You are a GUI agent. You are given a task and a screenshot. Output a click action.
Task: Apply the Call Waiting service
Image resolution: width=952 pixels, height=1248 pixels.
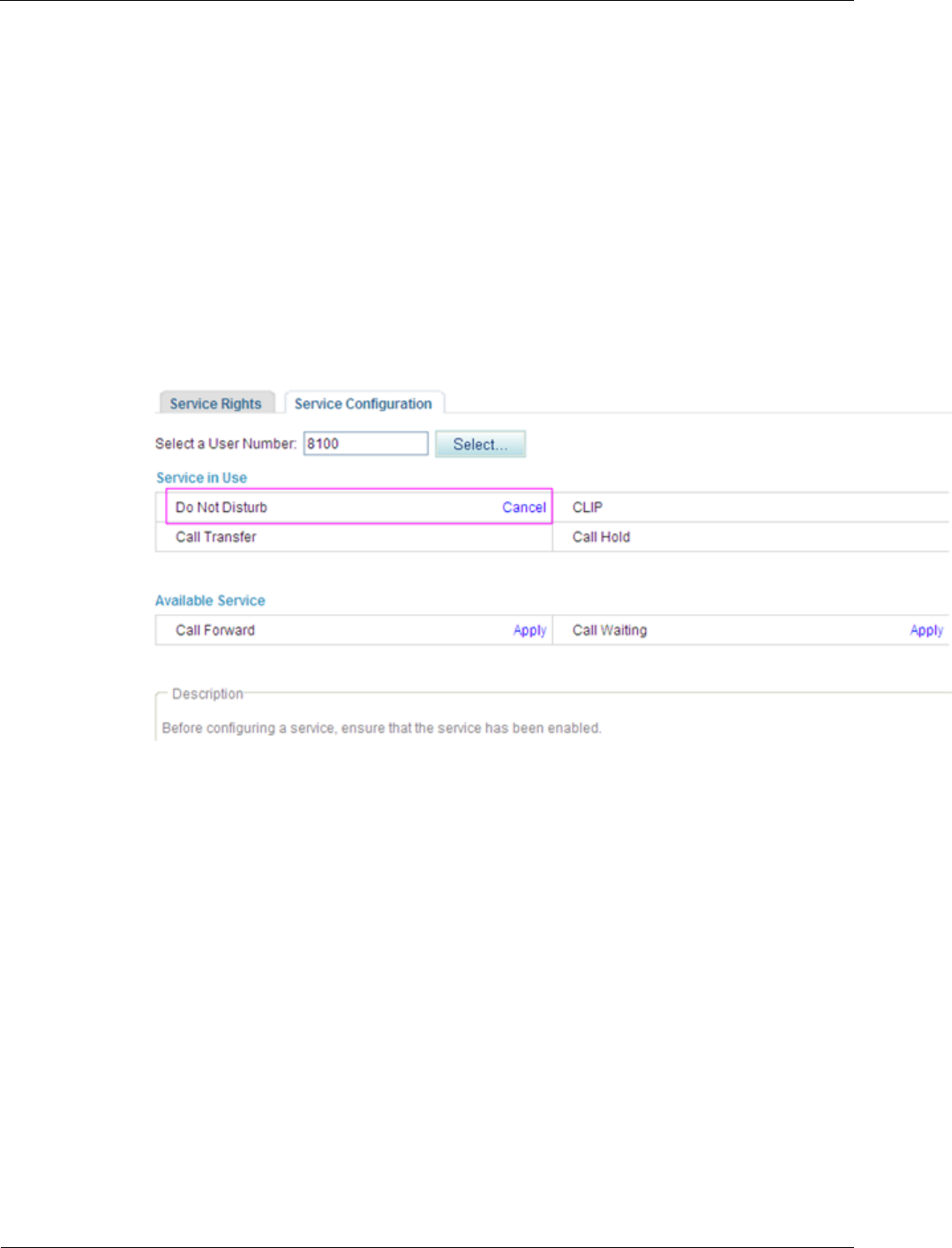pyautogui.click(x=926, y=630)
